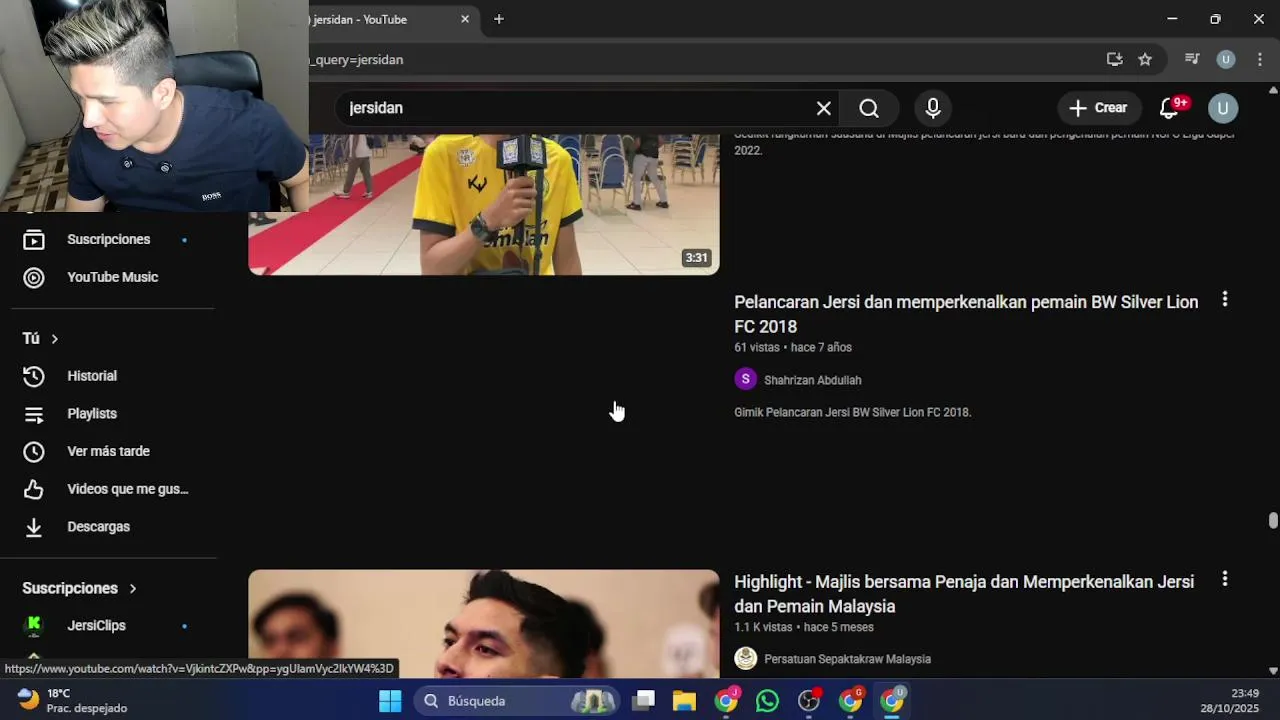Open more options for Highlight Majlis video
This screenshot has width=1280, height=720.
tap(1224, 579)
